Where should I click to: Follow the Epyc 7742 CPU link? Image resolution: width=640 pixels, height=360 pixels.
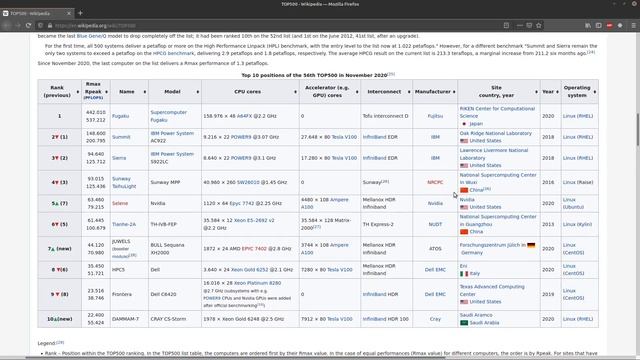coord(242,203)
